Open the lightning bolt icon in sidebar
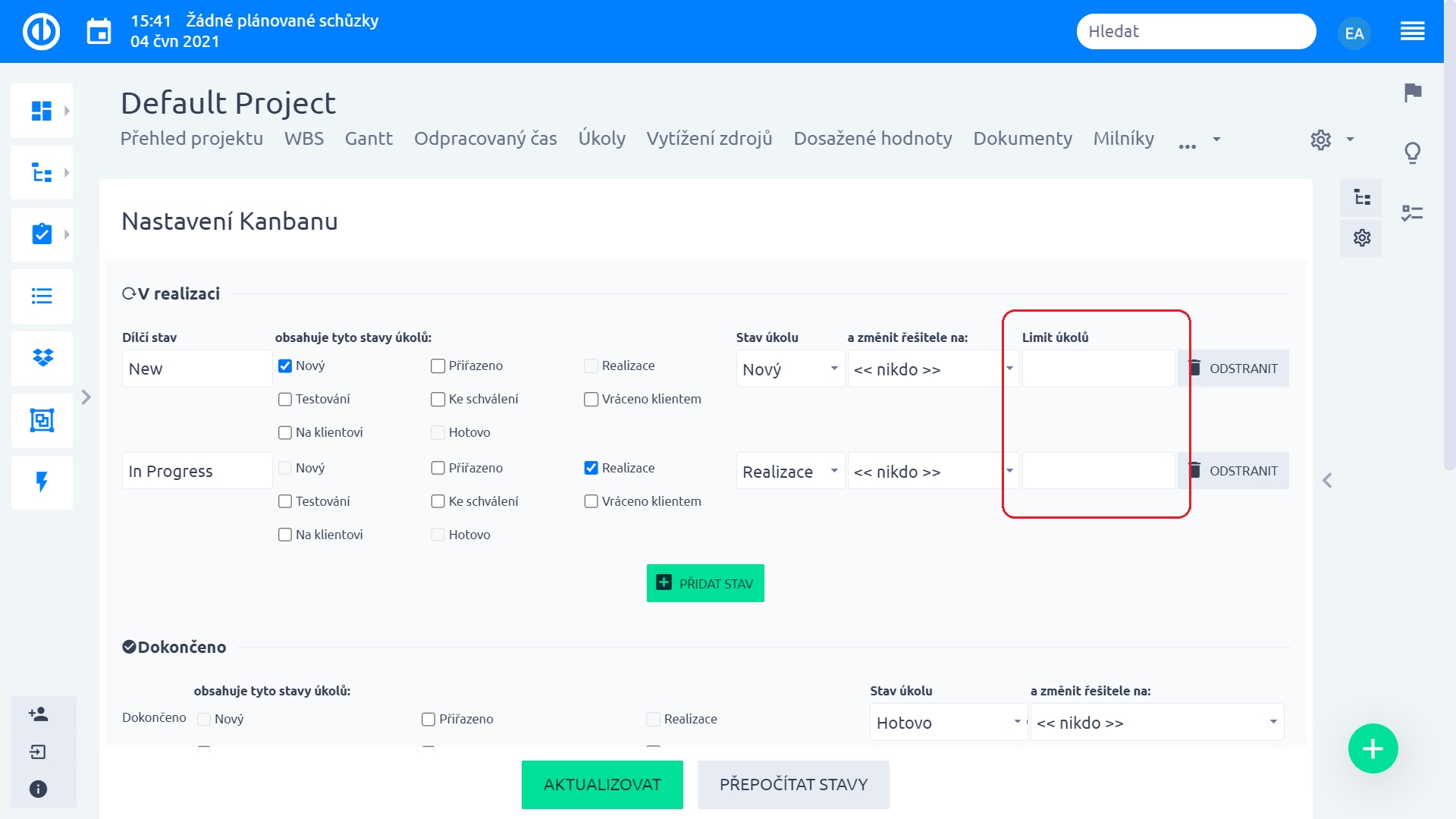The width and height of the screenshot is (1456, 819). [x=42, y=482]
